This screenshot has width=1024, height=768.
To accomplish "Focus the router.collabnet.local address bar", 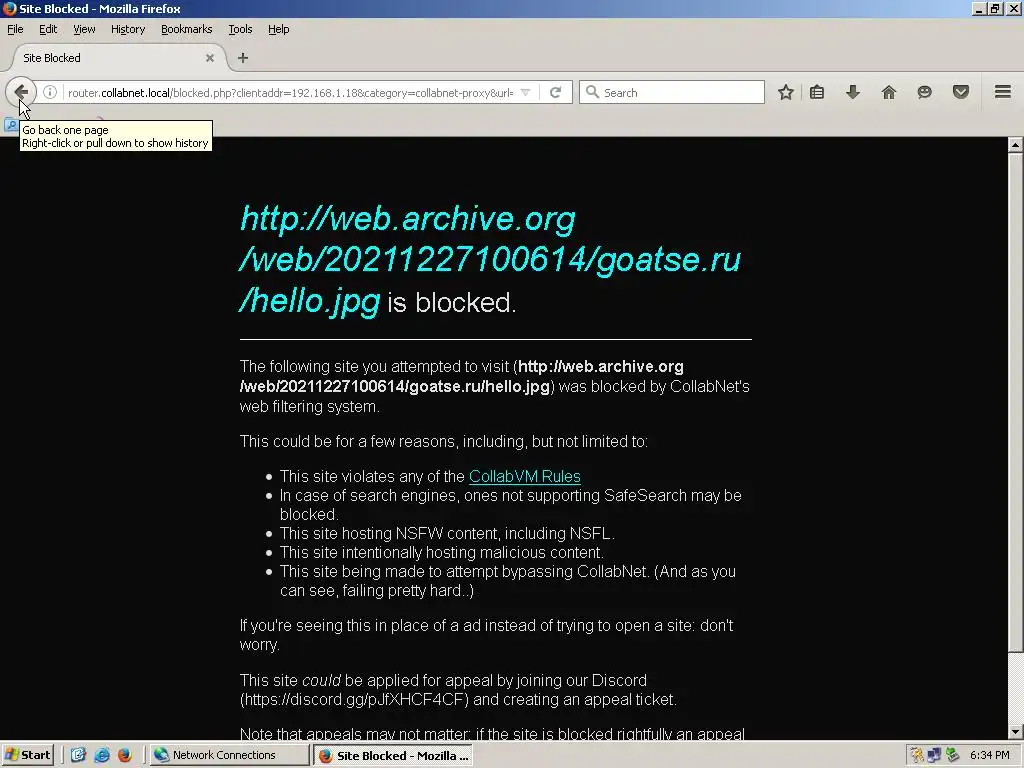I will click(x=291, y=92).
